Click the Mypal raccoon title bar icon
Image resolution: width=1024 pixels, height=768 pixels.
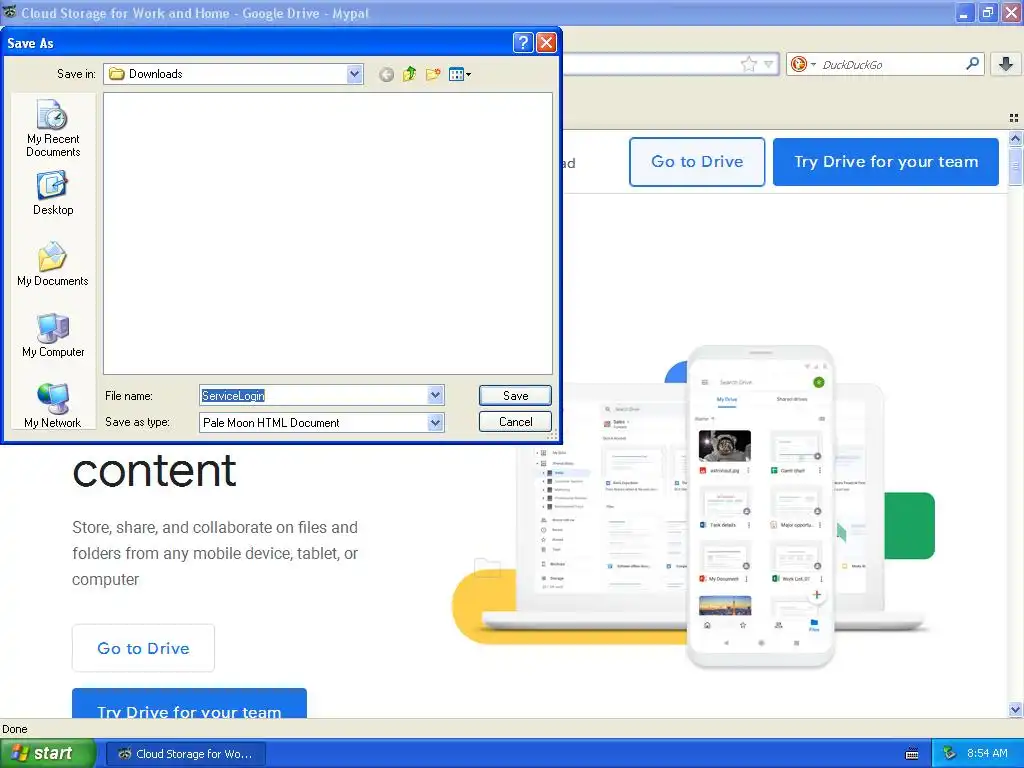pyautogui.click(x=9, y=12)
